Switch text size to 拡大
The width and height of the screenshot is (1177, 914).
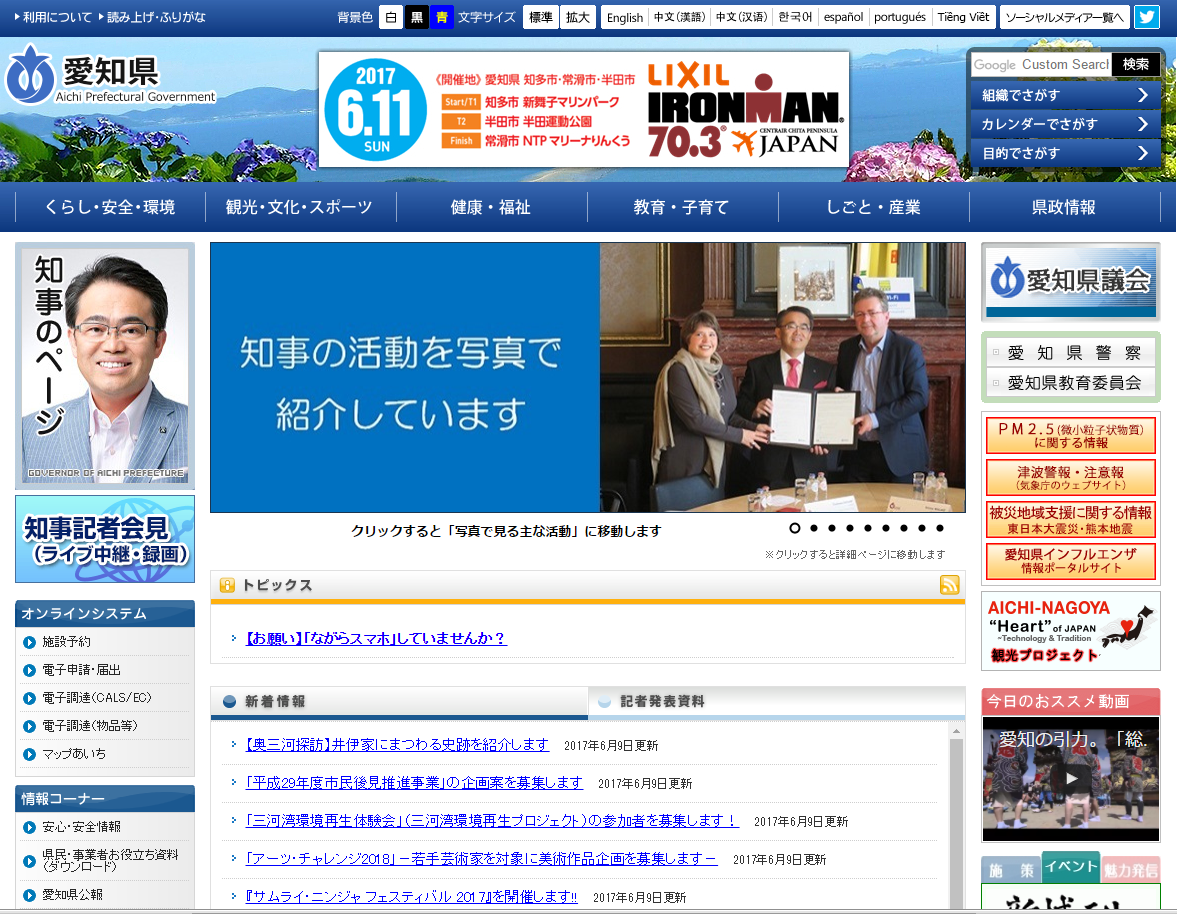click(x=577, y=17)
